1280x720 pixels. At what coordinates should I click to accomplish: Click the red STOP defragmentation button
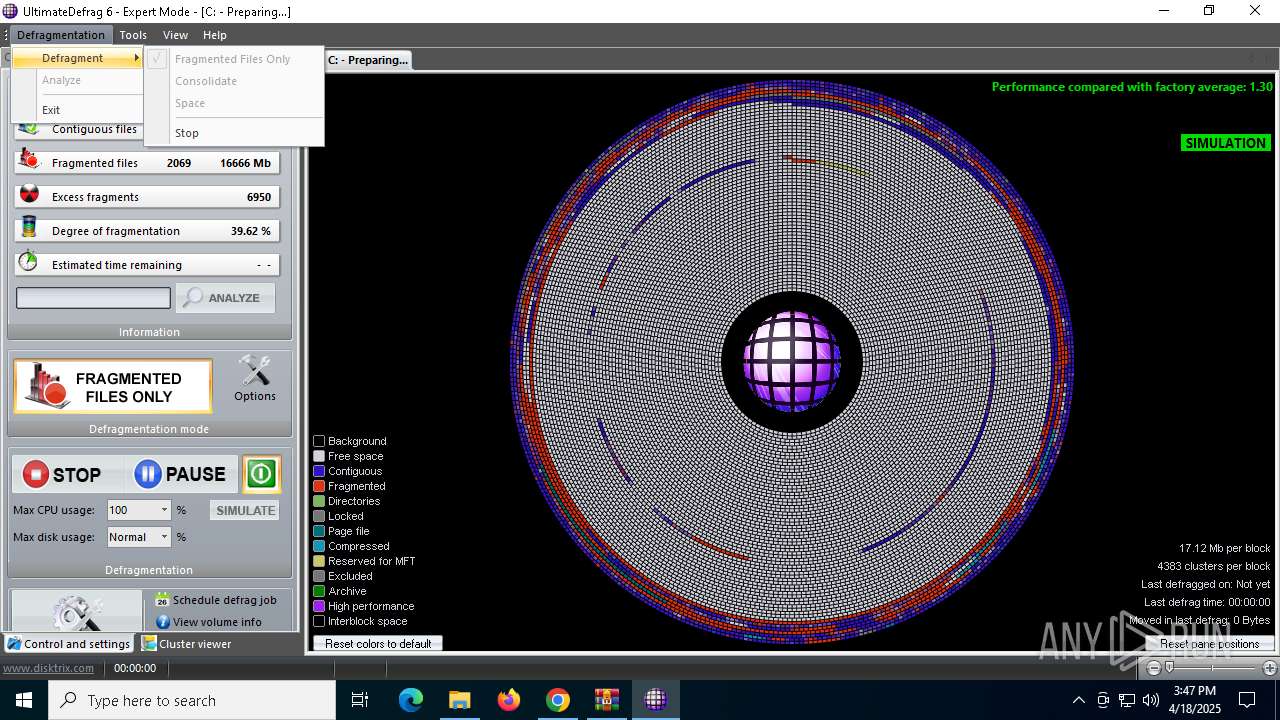(63, 474)
